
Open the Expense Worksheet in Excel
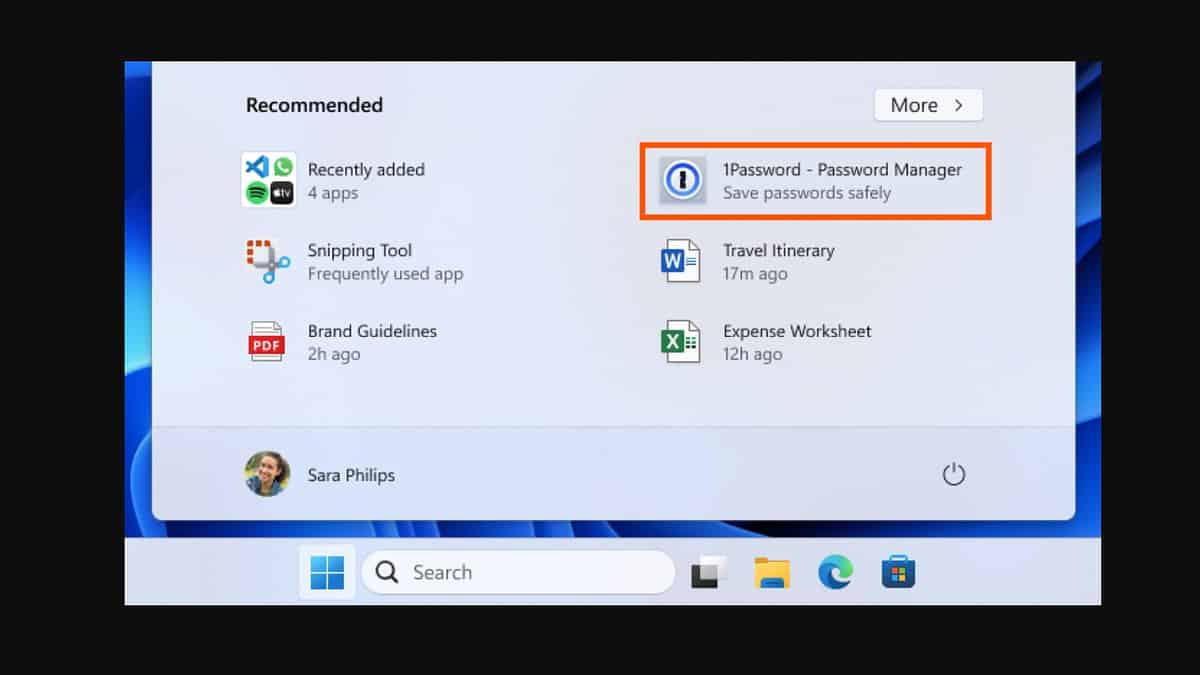point(797,342)
